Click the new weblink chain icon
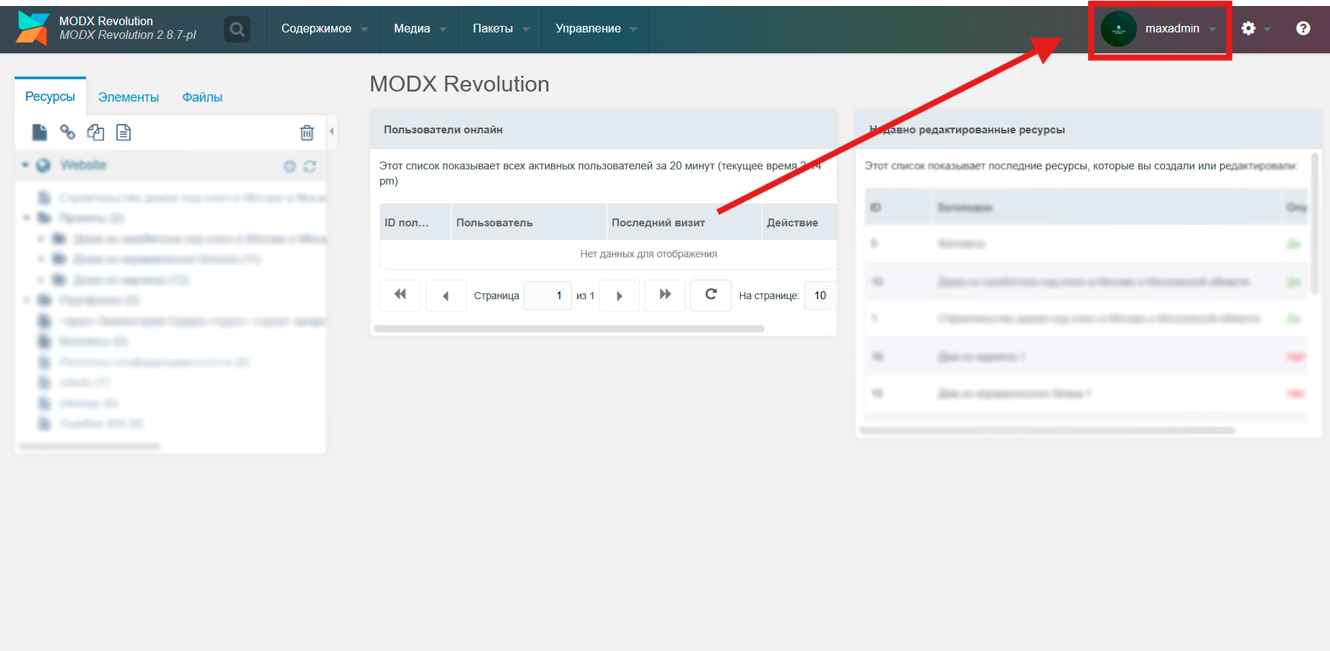Viewport: 1330px width, 651px height. click(67, 132)
